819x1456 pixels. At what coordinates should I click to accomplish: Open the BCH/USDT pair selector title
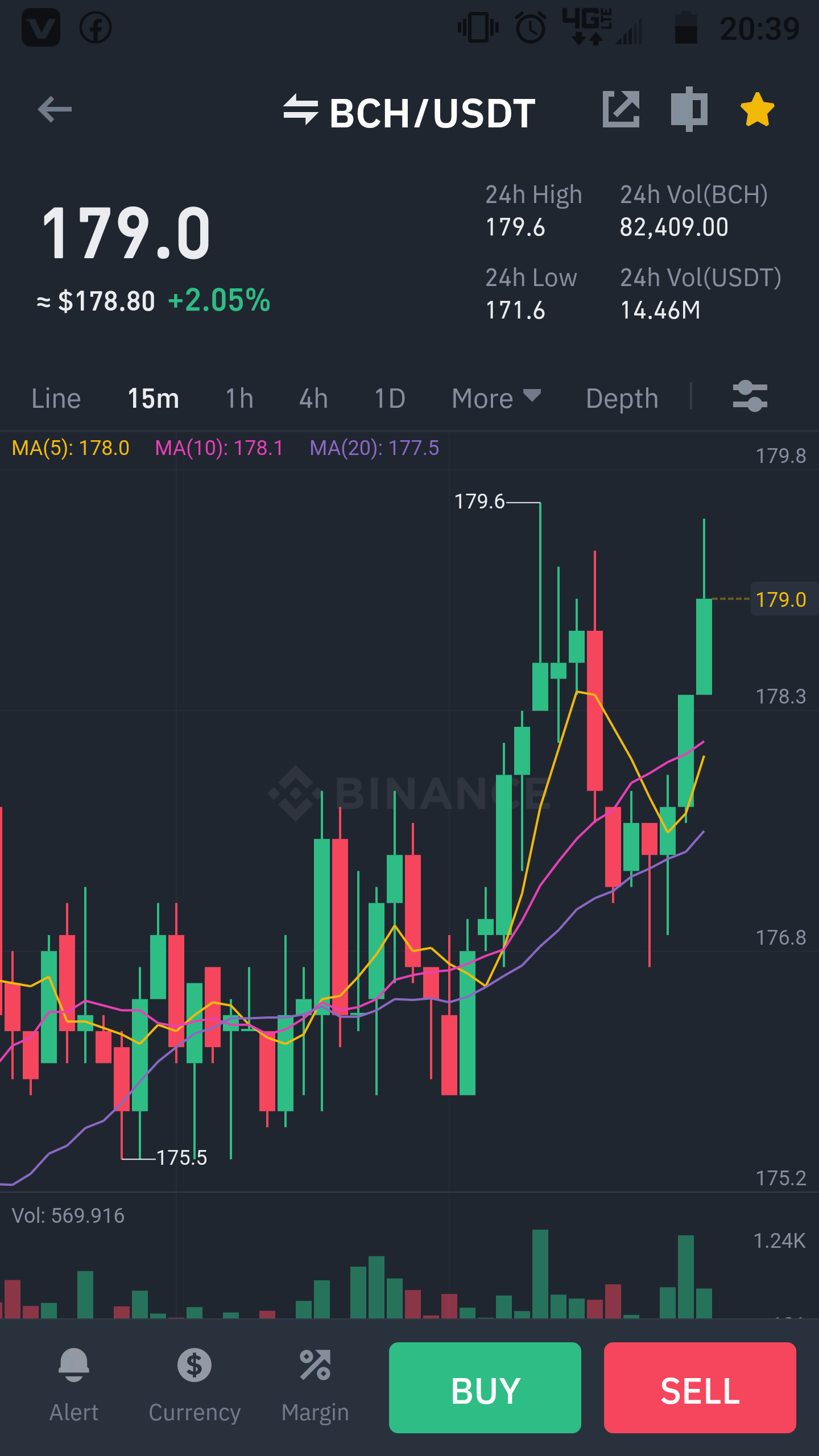[432, 113]
